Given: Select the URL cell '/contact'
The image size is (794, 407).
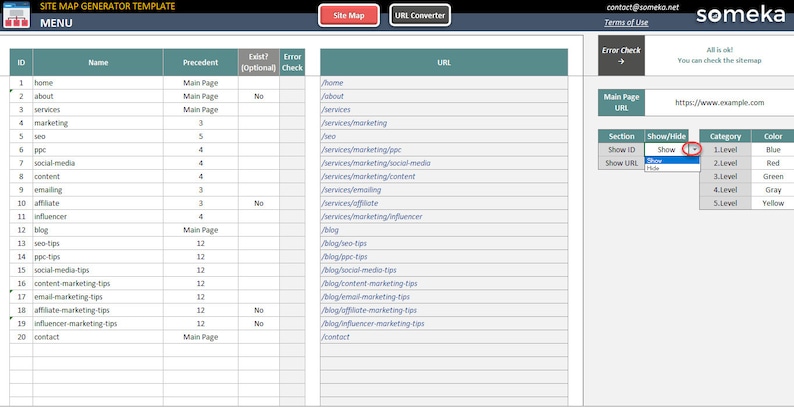Looking at the screenshot, I should tap(444, 337).
